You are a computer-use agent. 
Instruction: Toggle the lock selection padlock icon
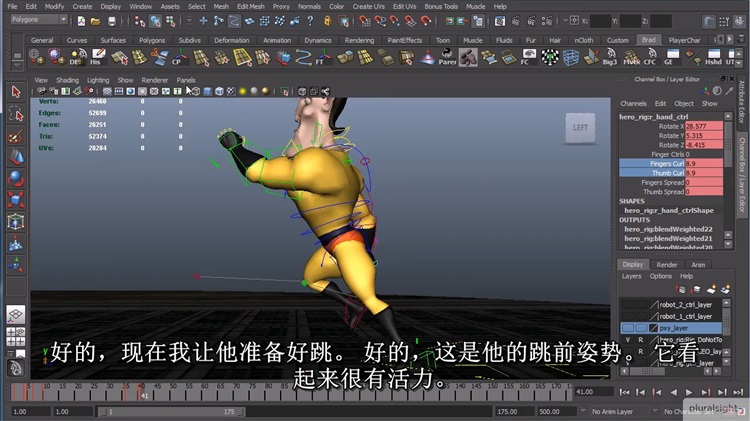tap(328, 21)
